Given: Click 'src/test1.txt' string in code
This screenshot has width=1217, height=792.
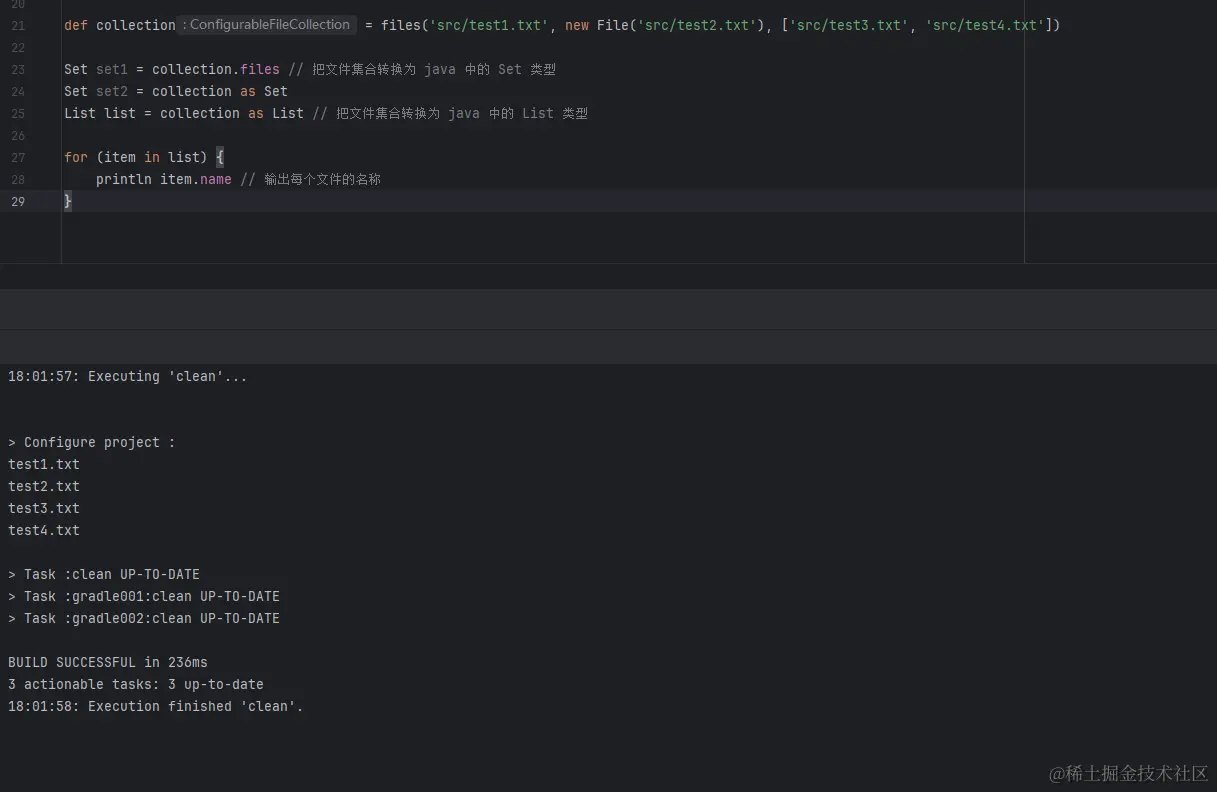Looking at the screenshot, I should click(489, 25).
